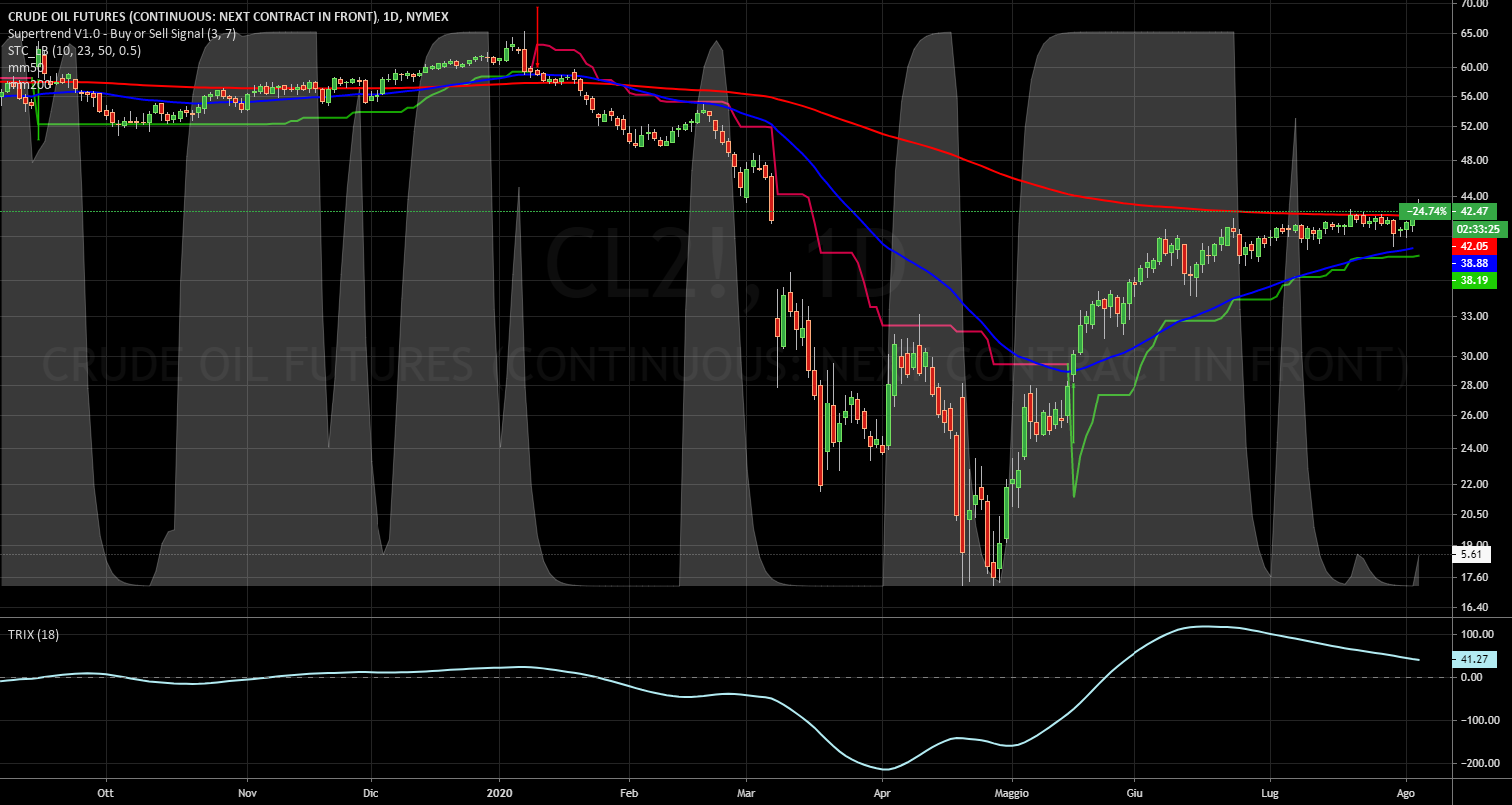Screen dimensions: 1512x805
Task: Click the Feb month label on time axis
Action: (629, 795)
